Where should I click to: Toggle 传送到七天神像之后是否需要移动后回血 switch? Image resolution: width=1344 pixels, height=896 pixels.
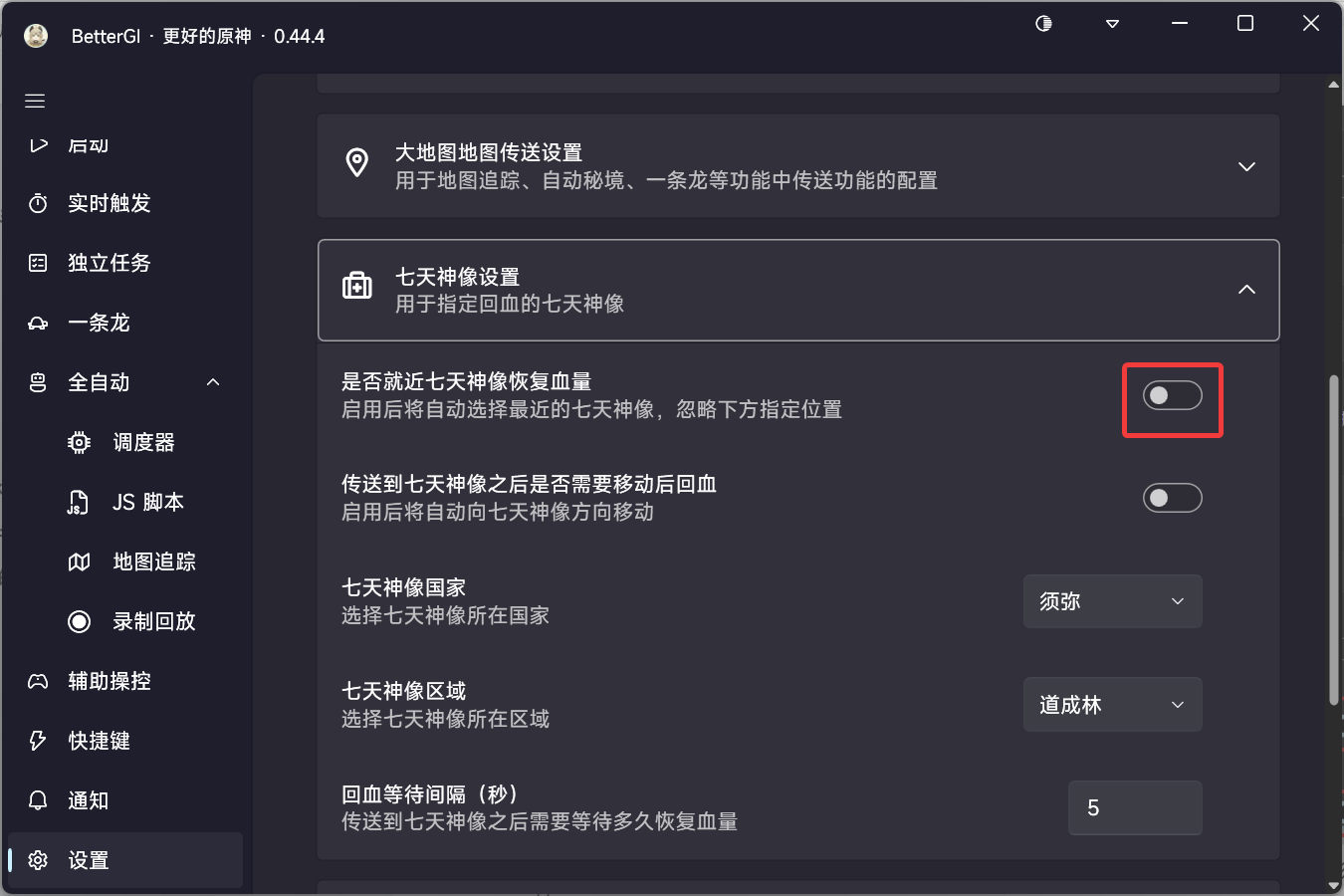click(x=1172, y=498)
